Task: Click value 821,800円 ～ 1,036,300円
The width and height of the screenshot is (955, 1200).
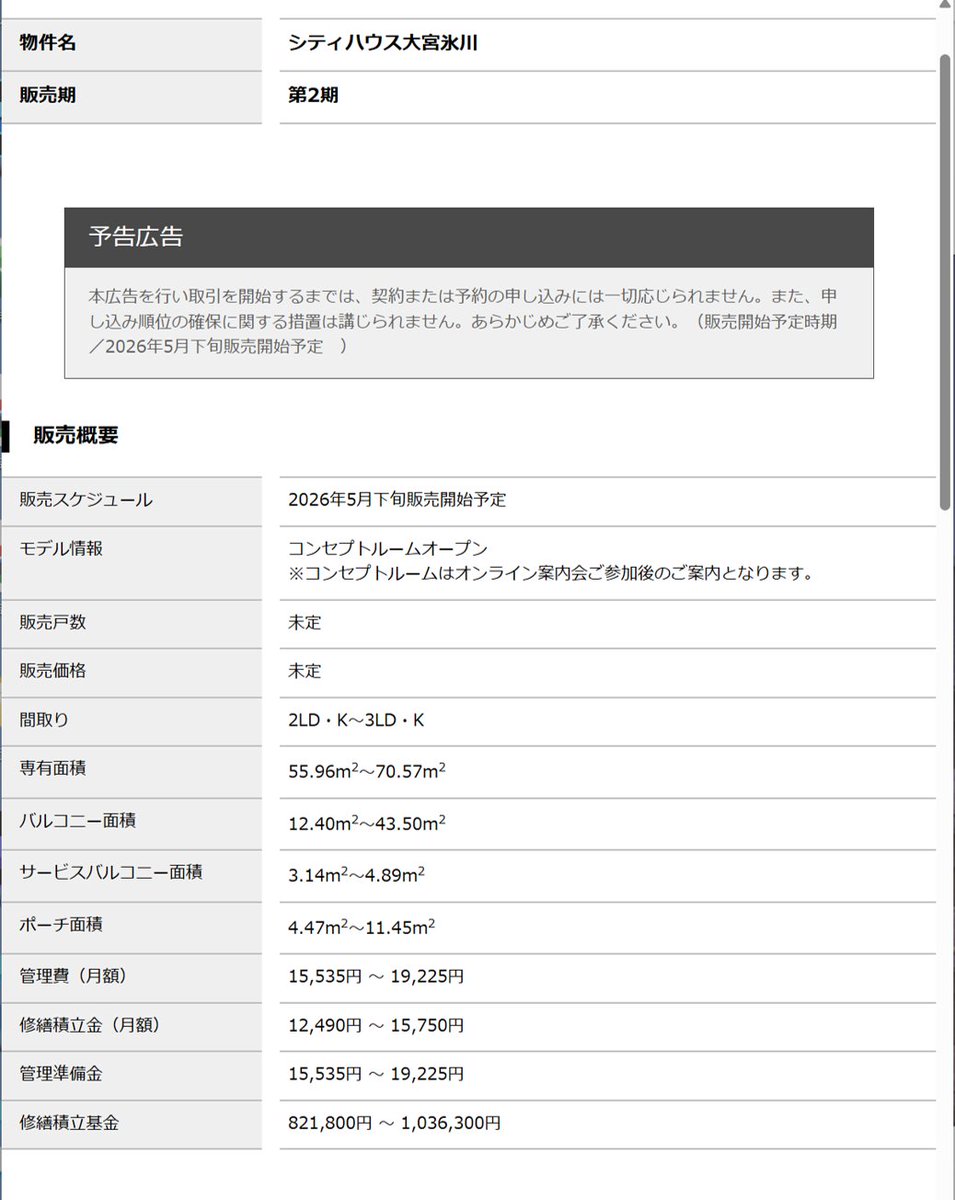Action: (x=395, y=1124)
